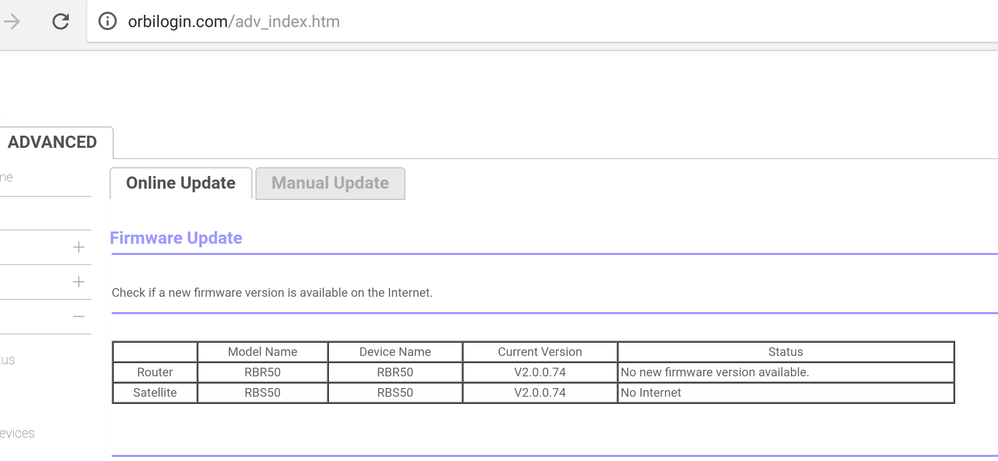Viewport: 998px width, 461px height.
Task: Click the Status column header
Action: pos(785,352)
